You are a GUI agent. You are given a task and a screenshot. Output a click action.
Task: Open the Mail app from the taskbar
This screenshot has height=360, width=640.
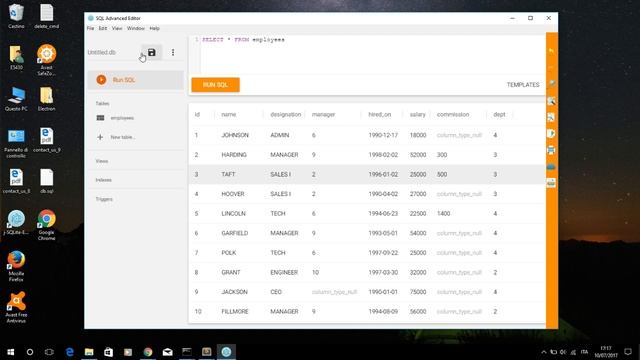tap(167, 352)
